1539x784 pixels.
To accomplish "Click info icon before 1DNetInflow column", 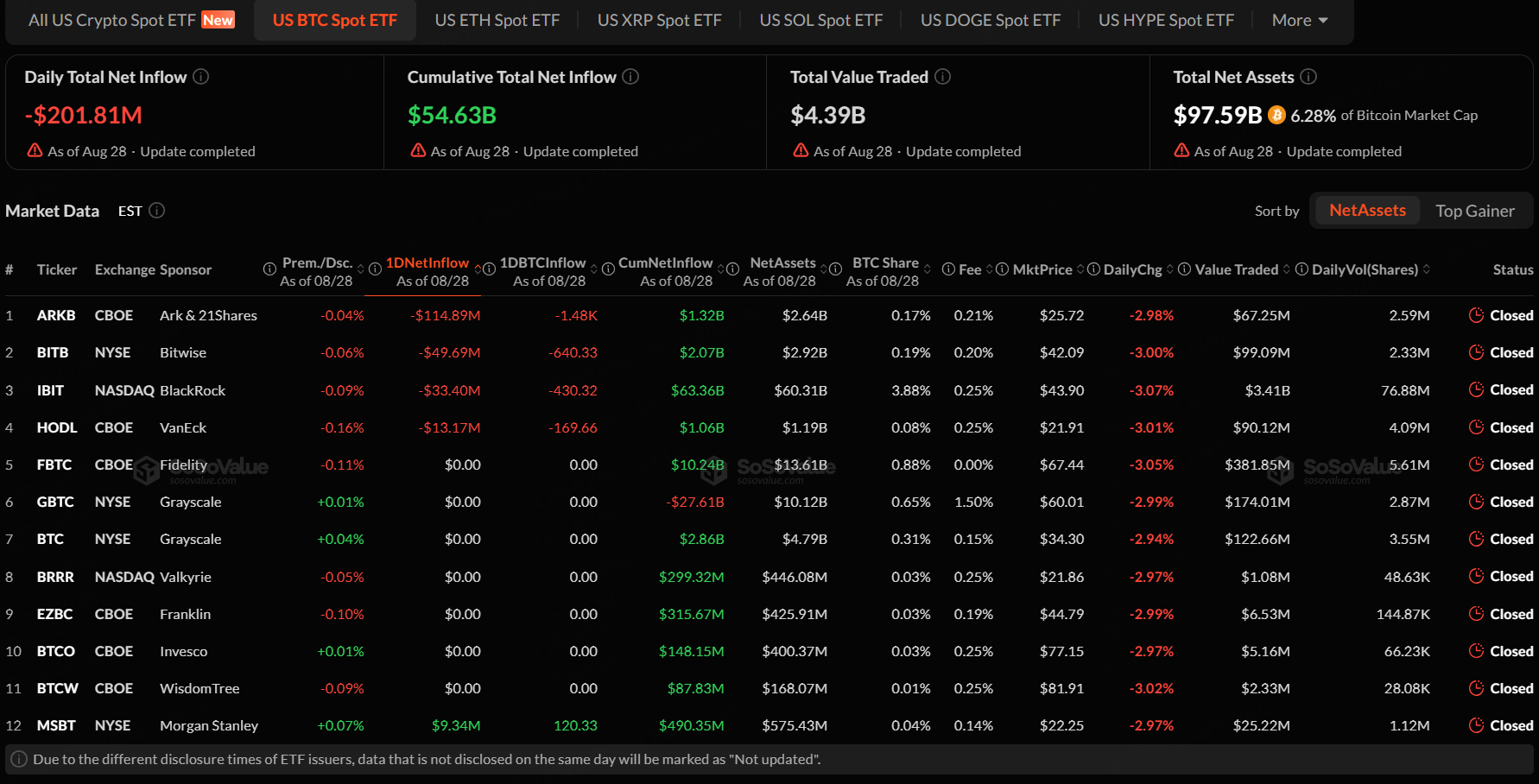I will [x=375, y=269].
